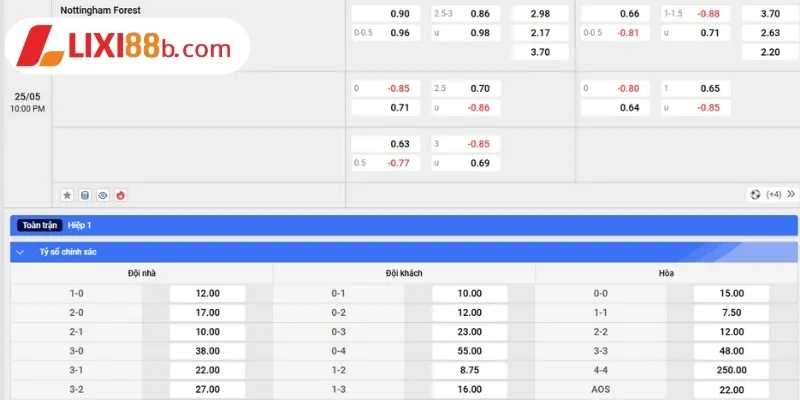Click first-half handicap odds 0.66
800x400 pixels.
point(615,14)
